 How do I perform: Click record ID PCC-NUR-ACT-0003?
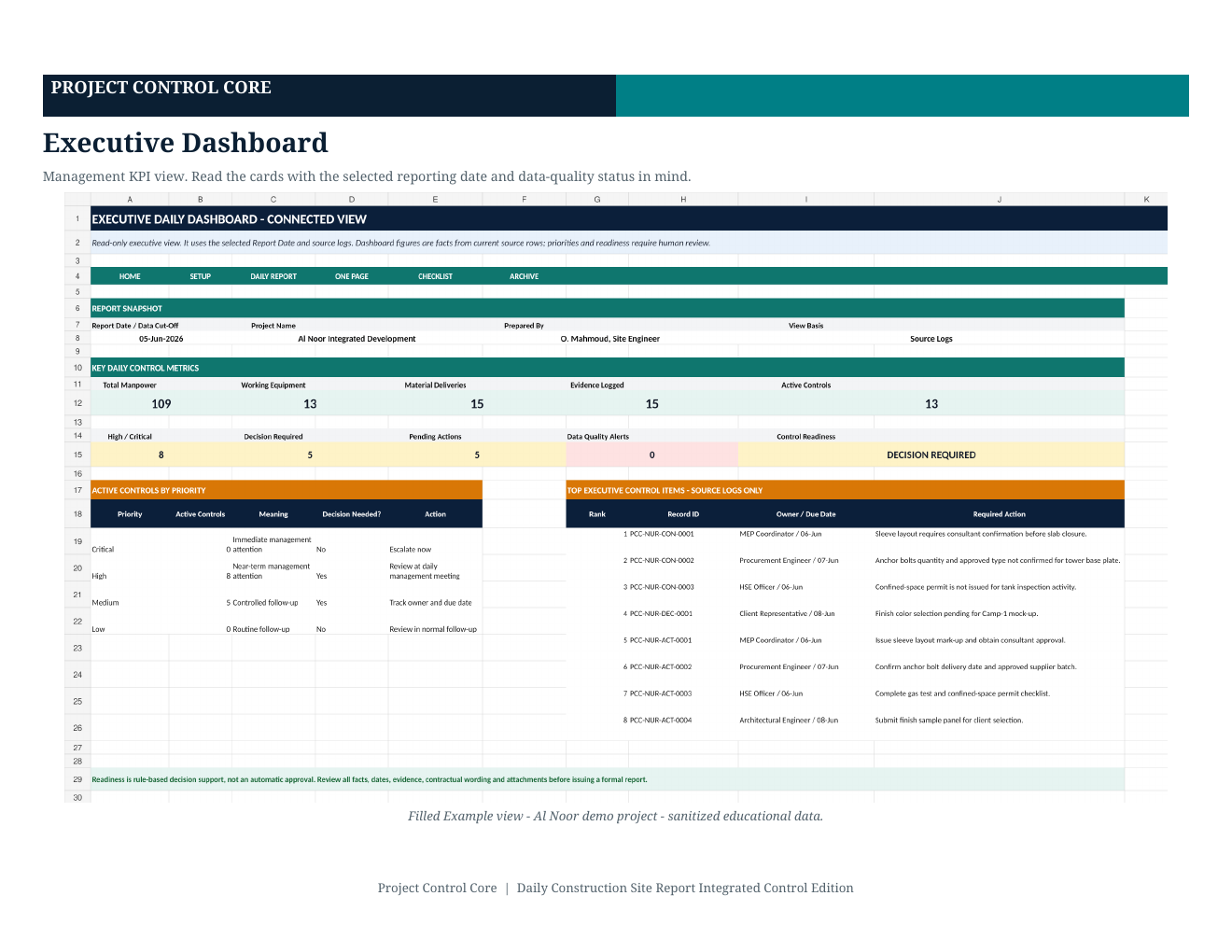[x=661, y=693]
